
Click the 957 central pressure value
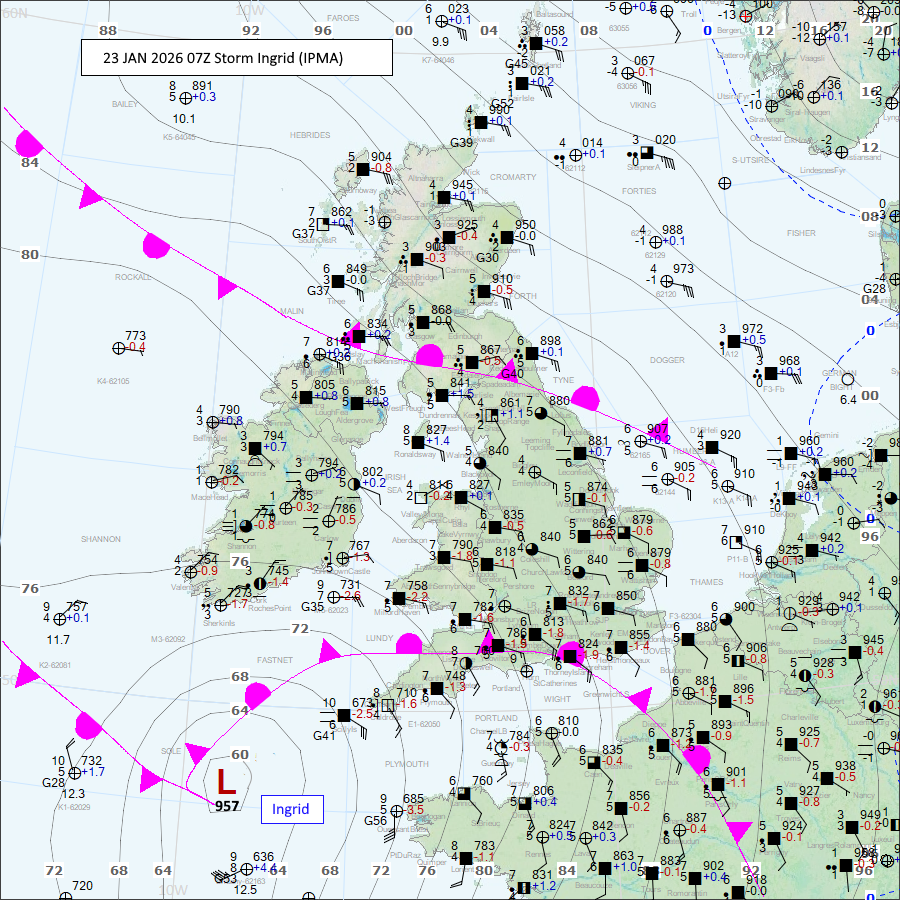[226, 805]
